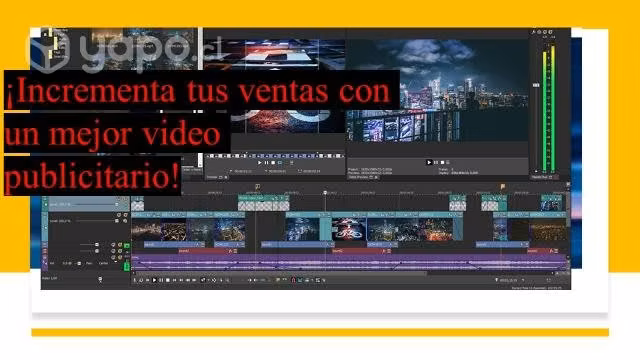This screenshot has width=640, height=360.
Task: Click Stop in the trimmer window
Action: coord(273,163)
